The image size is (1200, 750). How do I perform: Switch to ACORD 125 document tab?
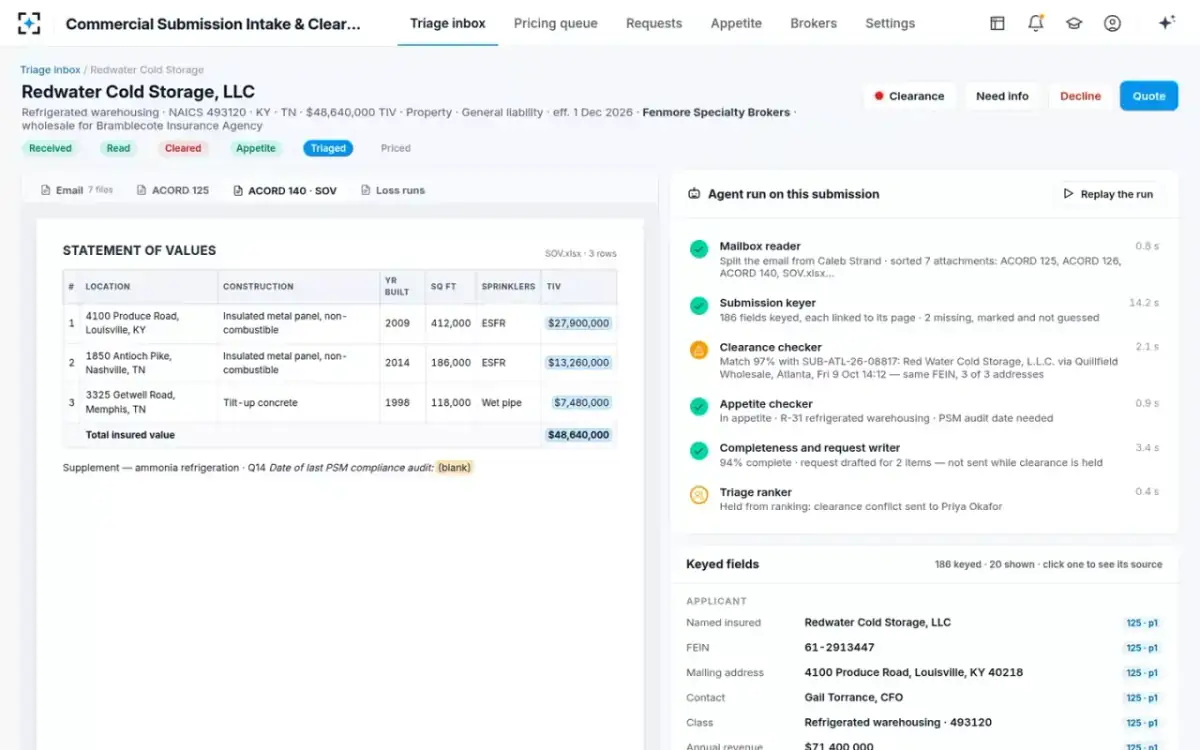pyautogui.click(x=172, y=190)
